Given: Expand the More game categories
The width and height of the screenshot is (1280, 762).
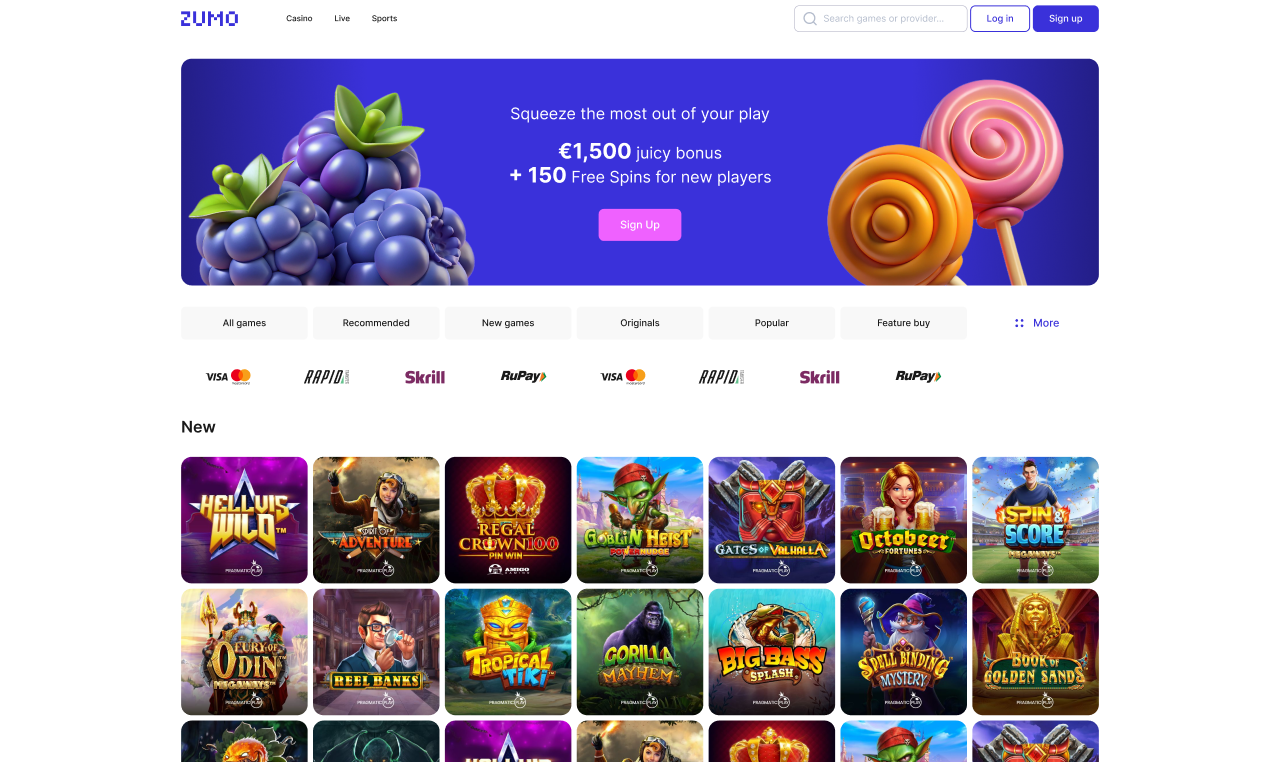Looking at the screenshot, I should [1036, 323].
